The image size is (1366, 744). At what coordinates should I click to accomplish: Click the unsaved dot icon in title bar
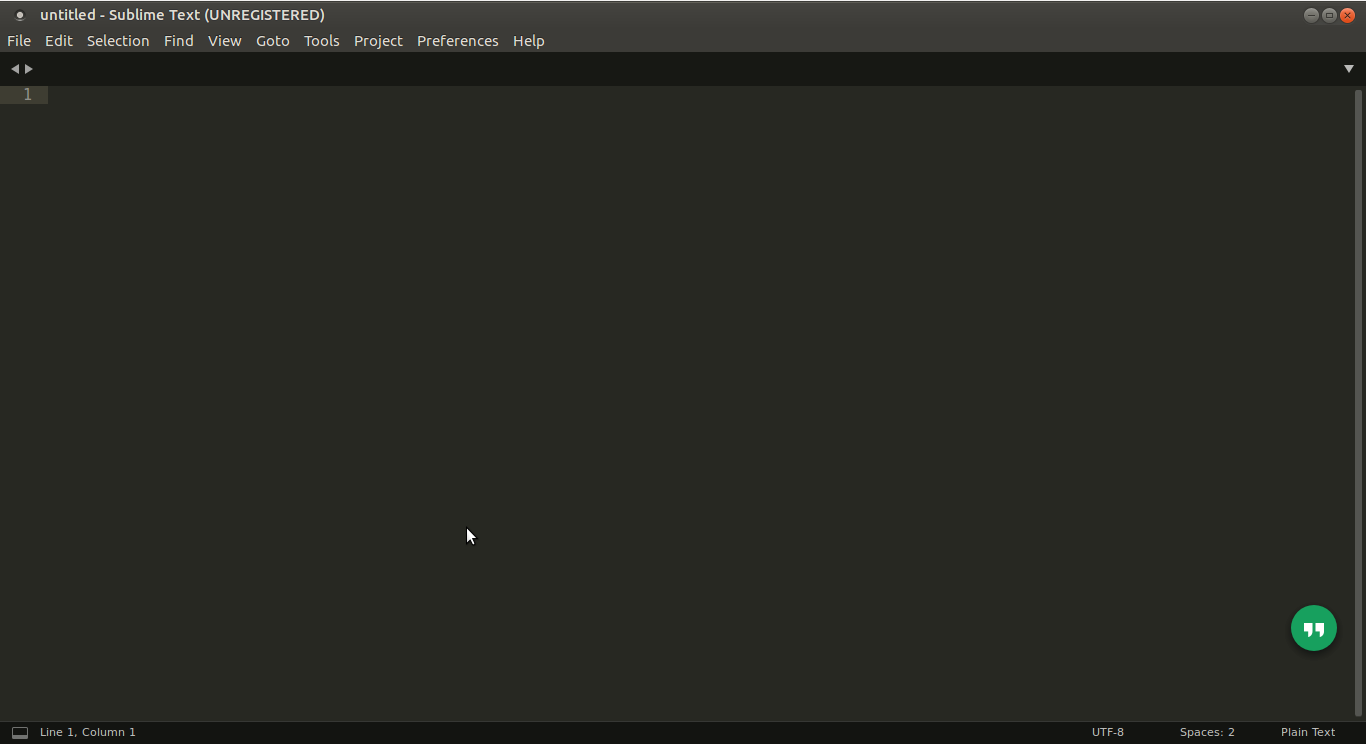[19, 16]
